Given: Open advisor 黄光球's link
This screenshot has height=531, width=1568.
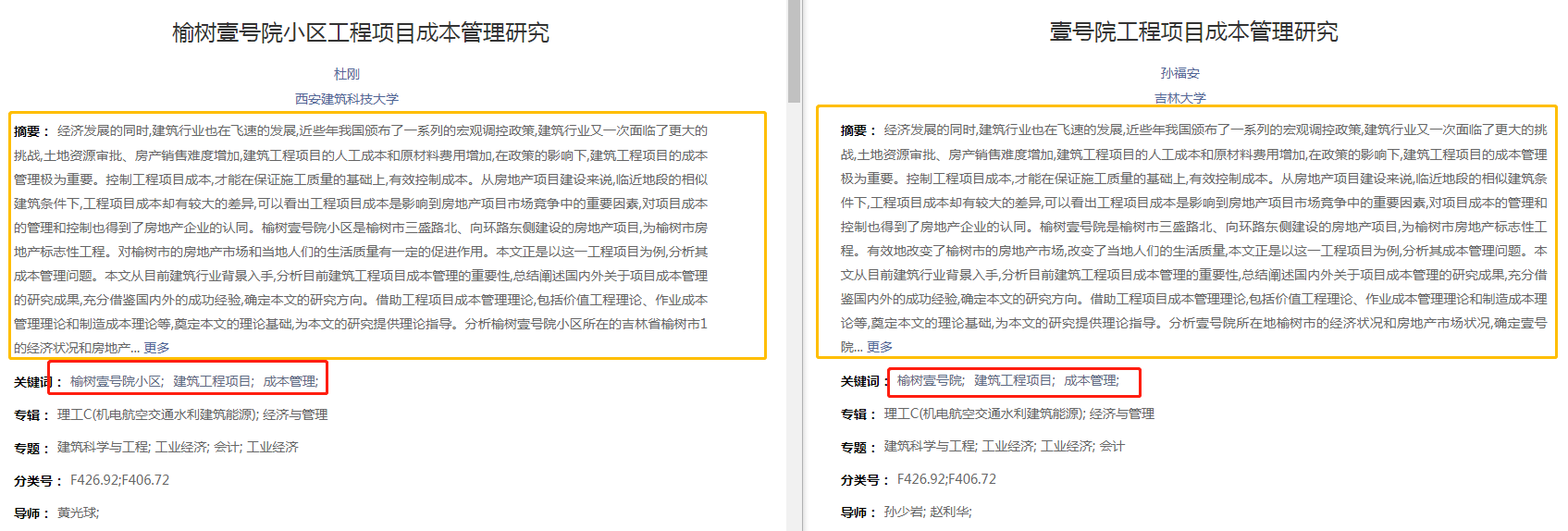Looking at the screenshot, I should pos(77,512).
